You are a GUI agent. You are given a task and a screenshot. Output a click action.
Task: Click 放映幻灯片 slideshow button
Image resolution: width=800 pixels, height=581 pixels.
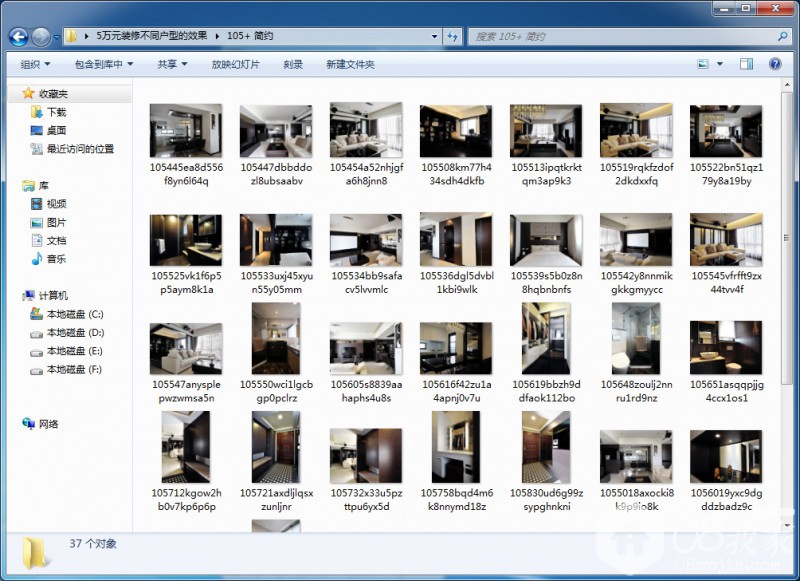235,64
